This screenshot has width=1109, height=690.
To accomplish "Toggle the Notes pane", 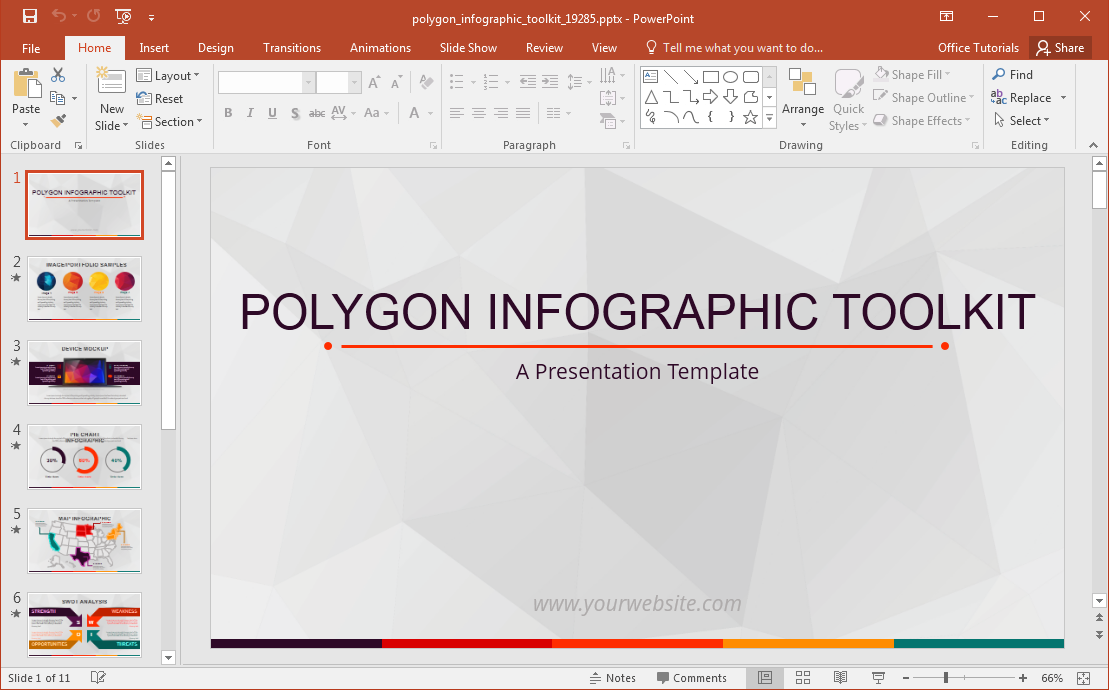I will (612, 678).
